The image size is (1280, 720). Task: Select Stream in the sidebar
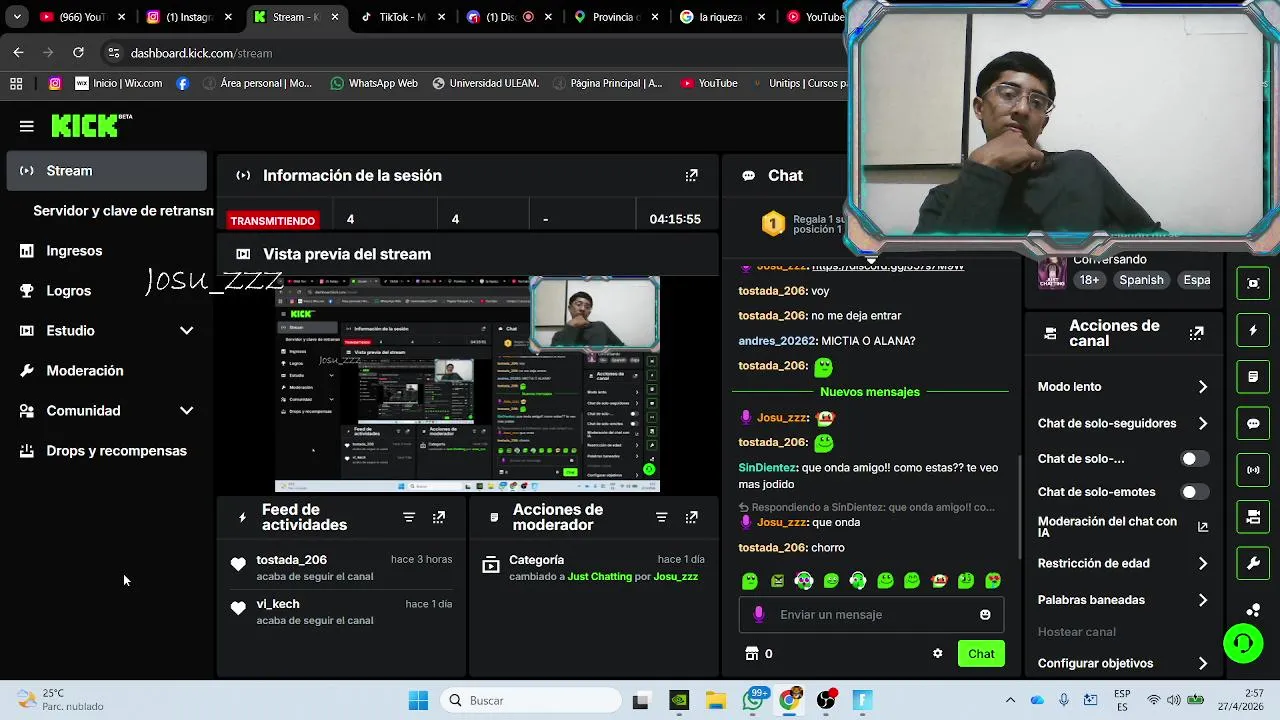coord(106,171)
